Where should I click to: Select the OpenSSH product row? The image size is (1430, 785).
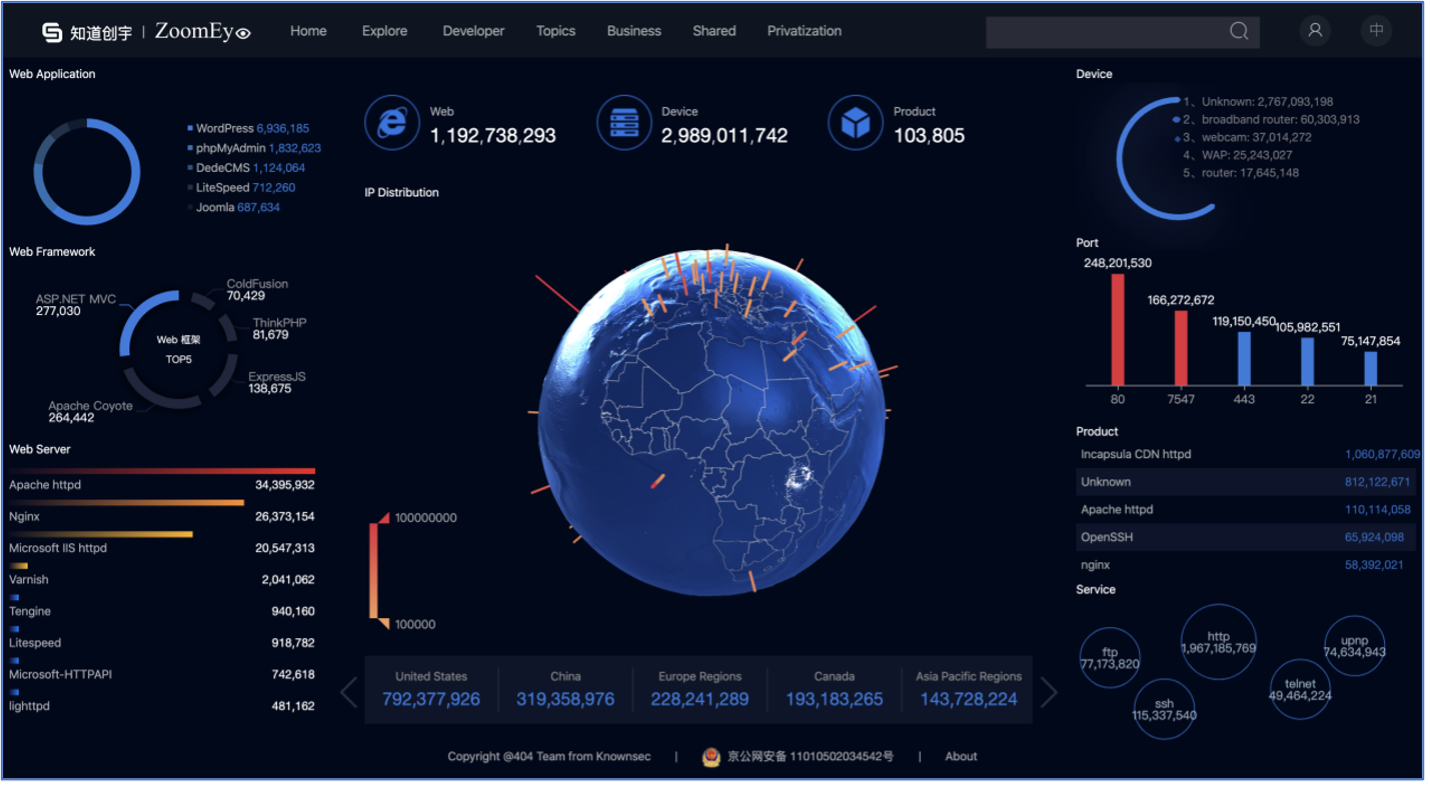pyautogui.click(x=1248, y=537)
